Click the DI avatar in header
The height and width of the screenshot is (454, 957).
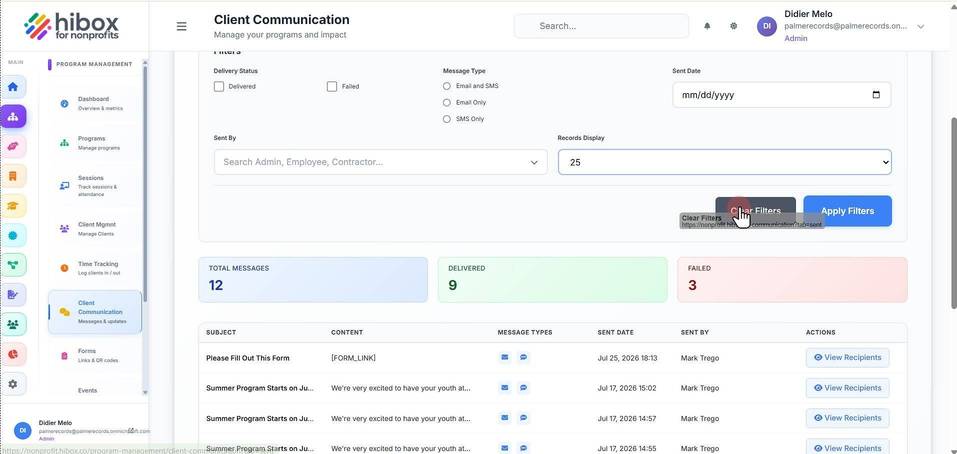click(x=767, y=26)
